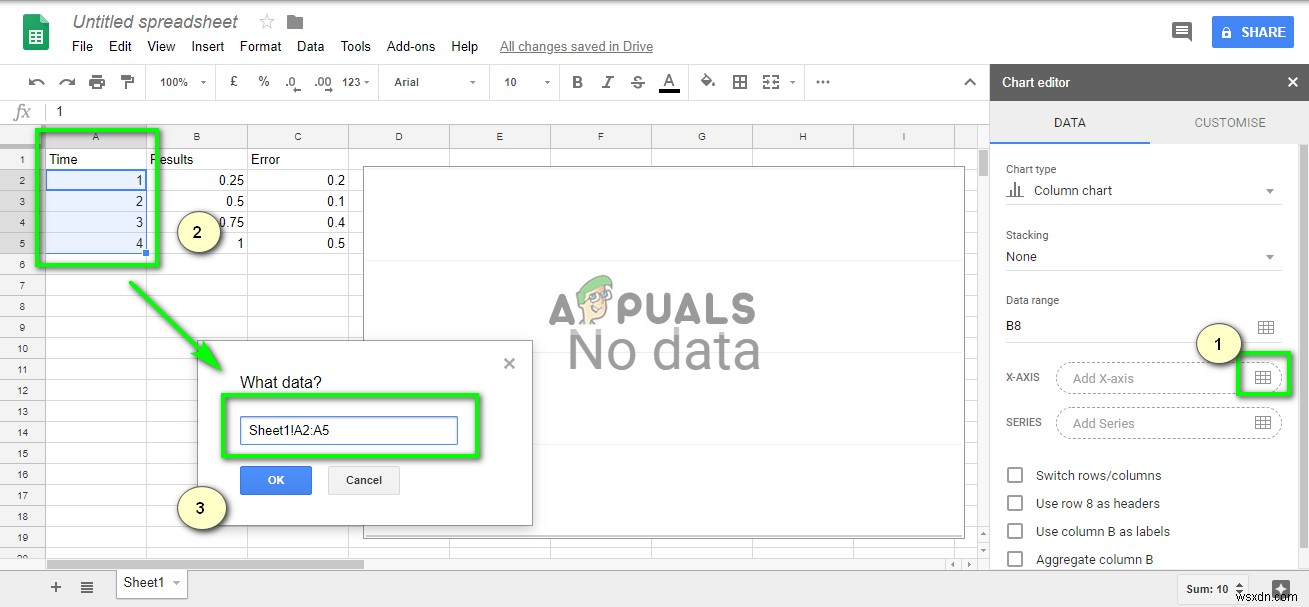The image size is (1309, 607).
Task: Open the zoom 100% dropdown
Action: click(x=183, y=82)
